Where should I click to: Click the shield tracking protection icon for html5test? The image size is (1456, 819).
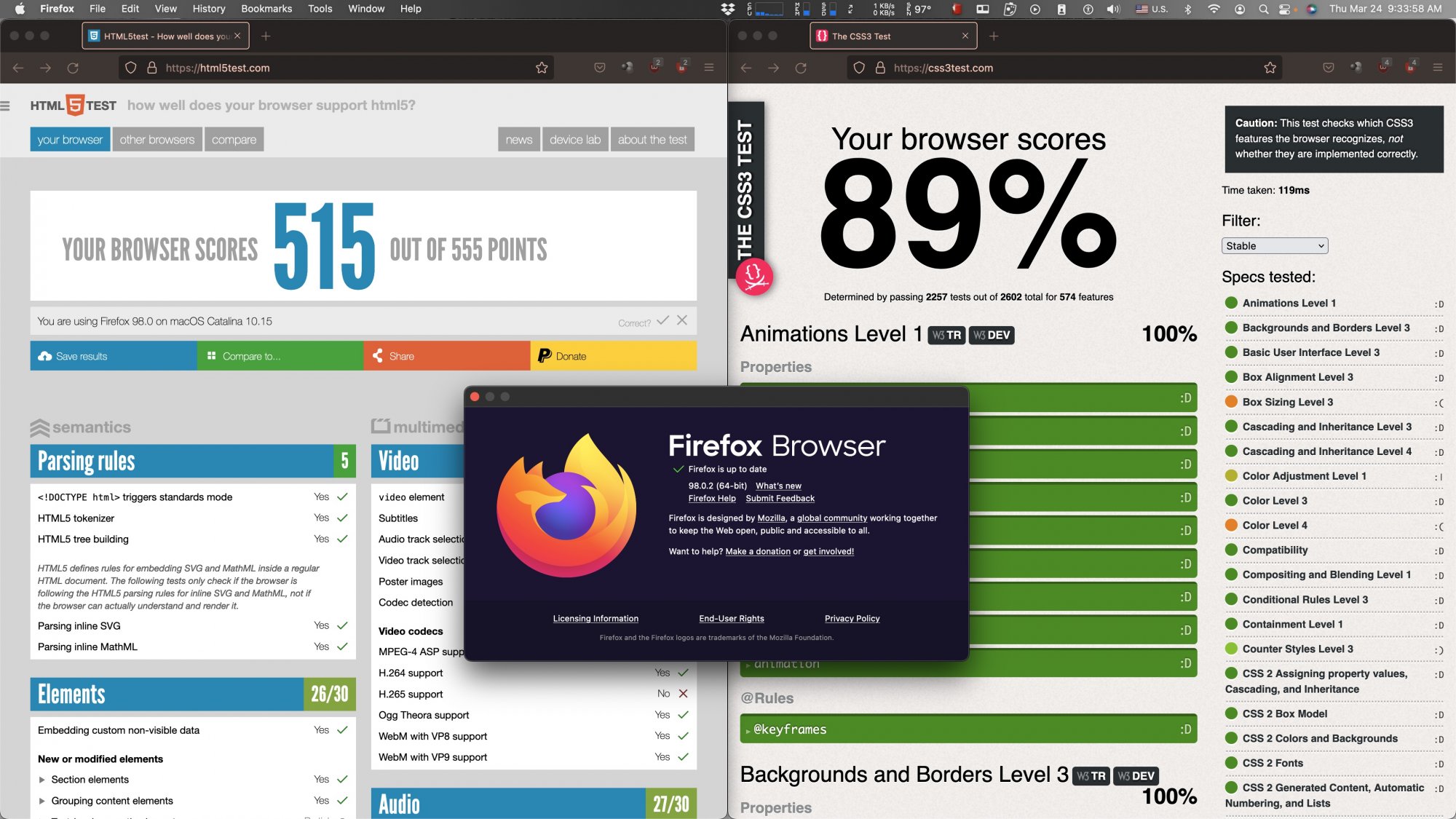131,68
